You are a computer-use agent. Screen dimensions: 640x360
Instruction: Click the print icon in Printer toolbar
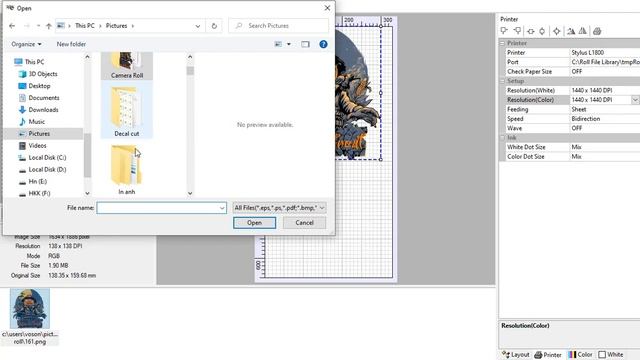click(x=597, y=31)
